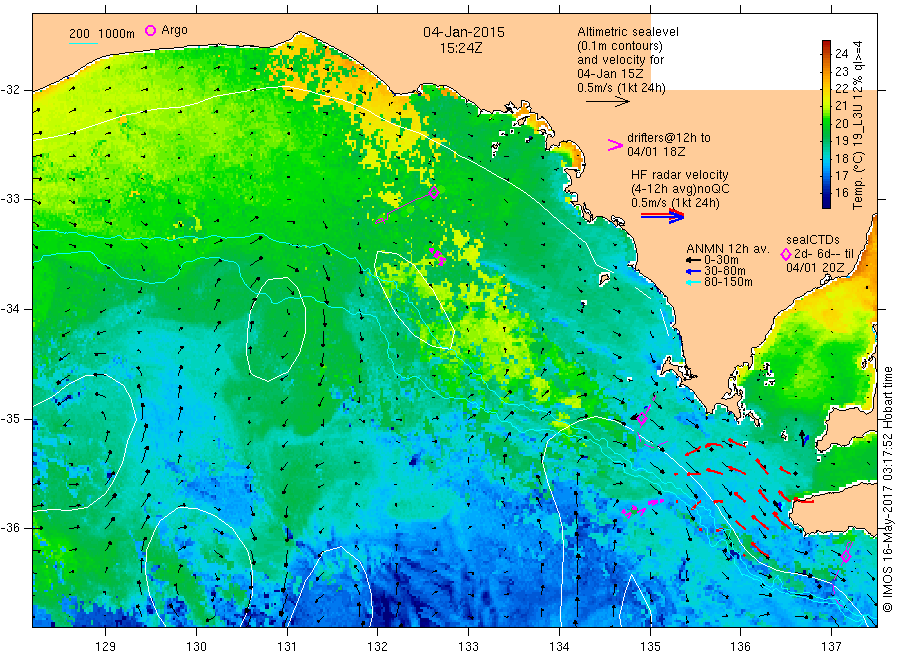Select the seal CTD diamond near 33S 132.6E
The width and height of the screenshot is (900, 660).
(x=435, y=193)
